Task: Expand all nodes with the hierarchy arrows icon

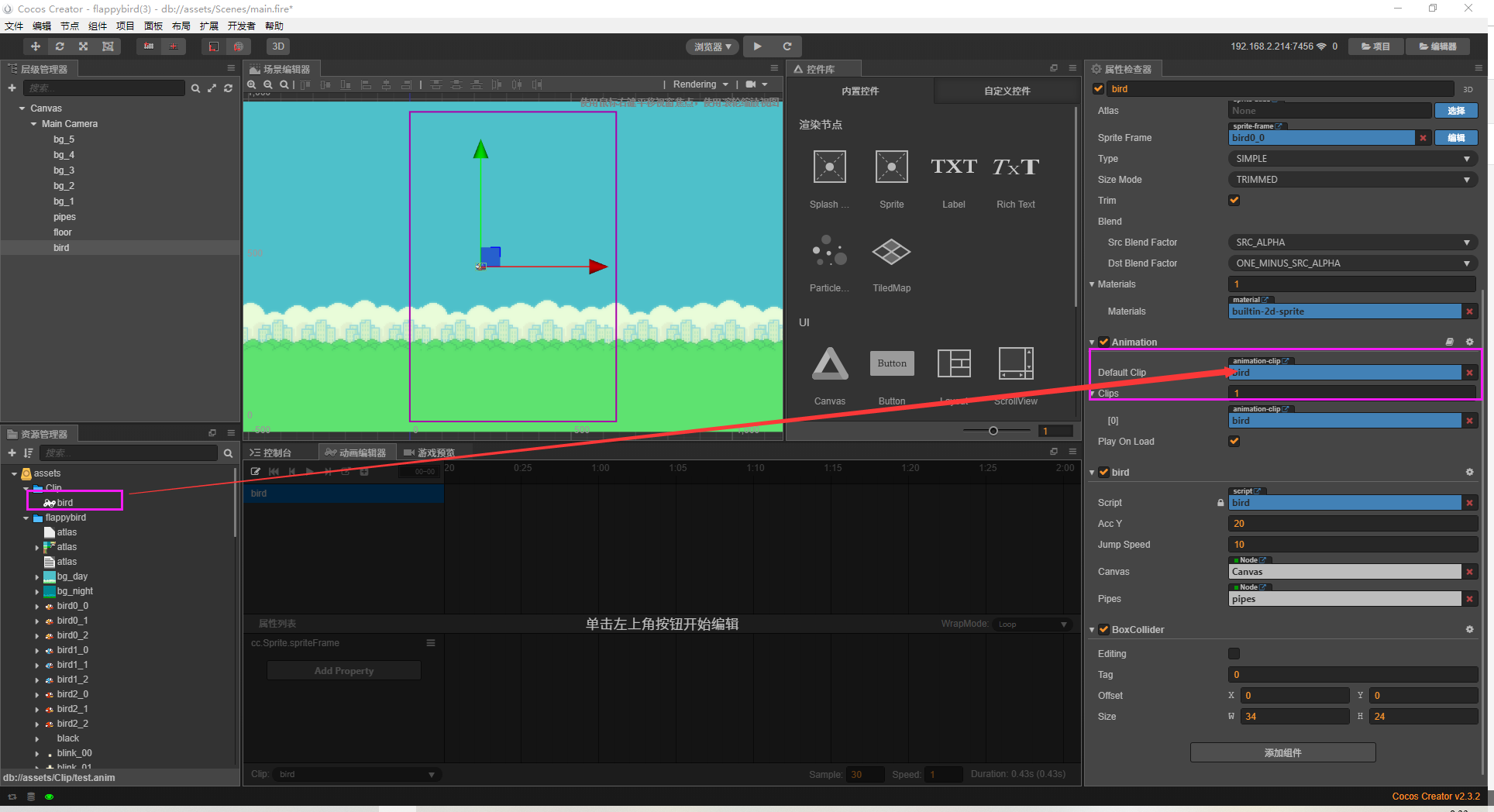Action: click(212, 88)
